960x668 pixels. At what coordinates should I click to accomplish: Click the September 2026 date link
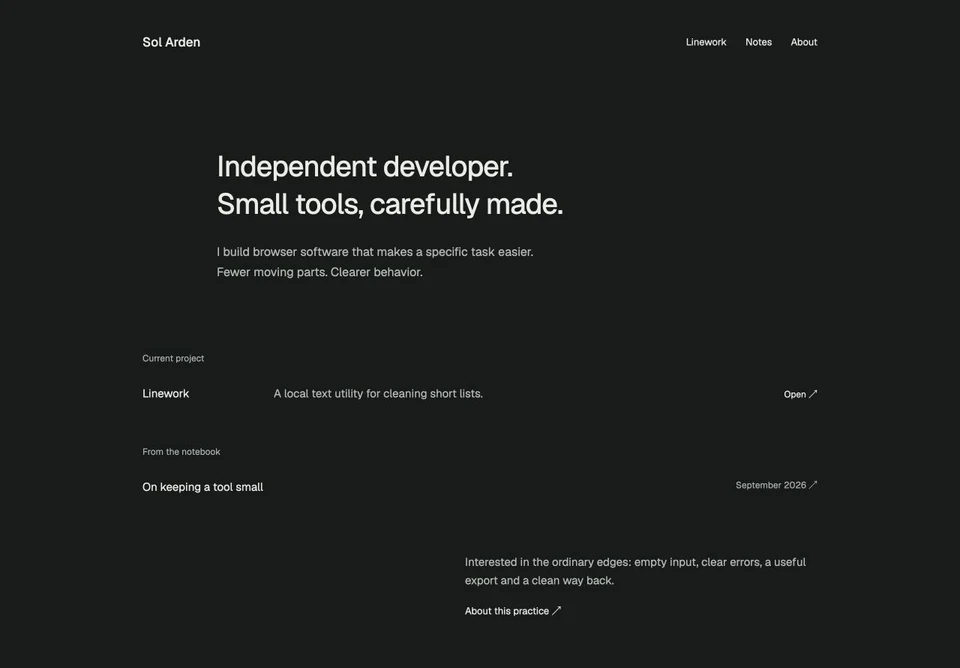776,485
